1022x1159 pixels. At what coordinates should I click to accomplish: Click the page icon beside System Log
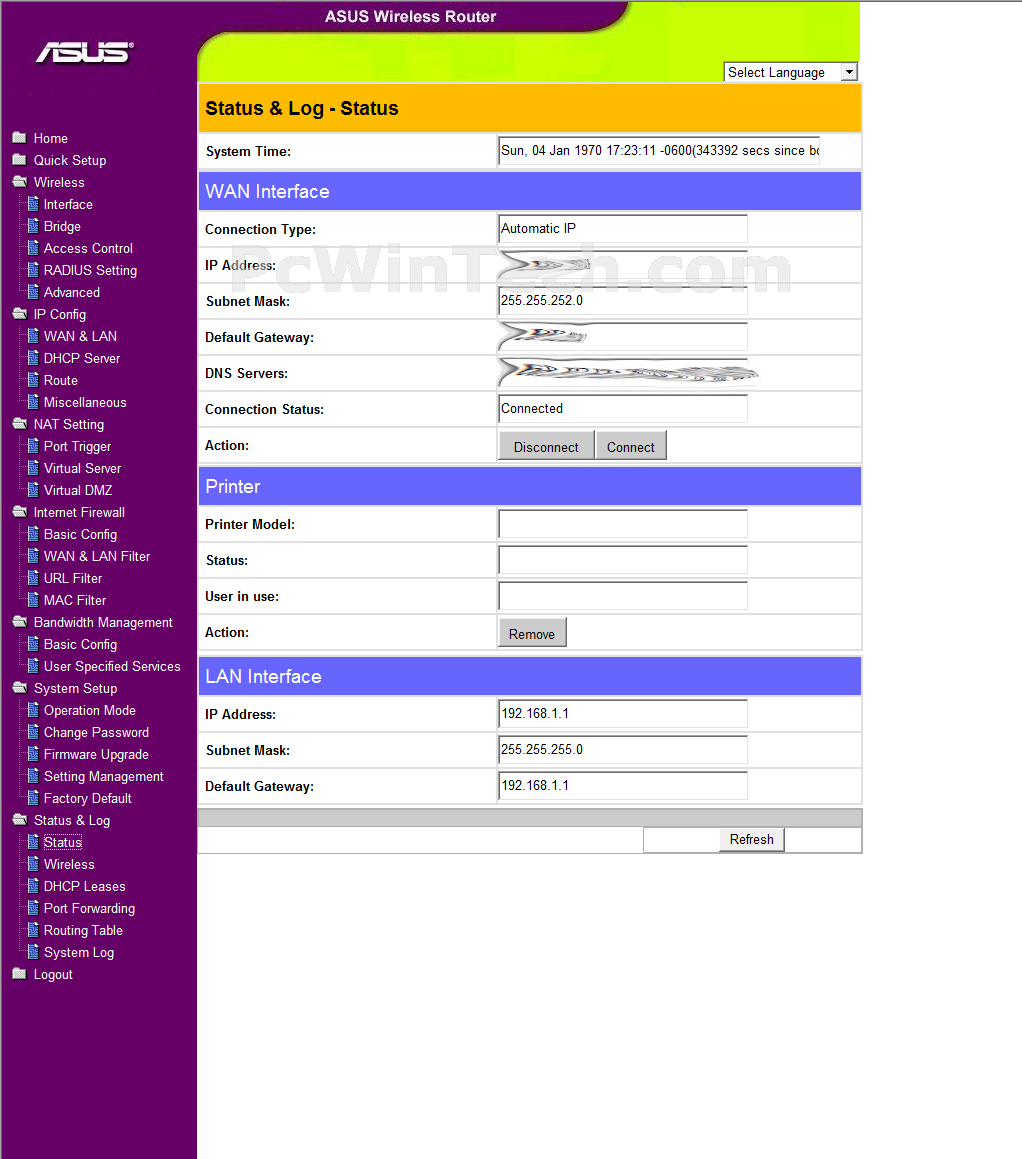click(33, 952)
